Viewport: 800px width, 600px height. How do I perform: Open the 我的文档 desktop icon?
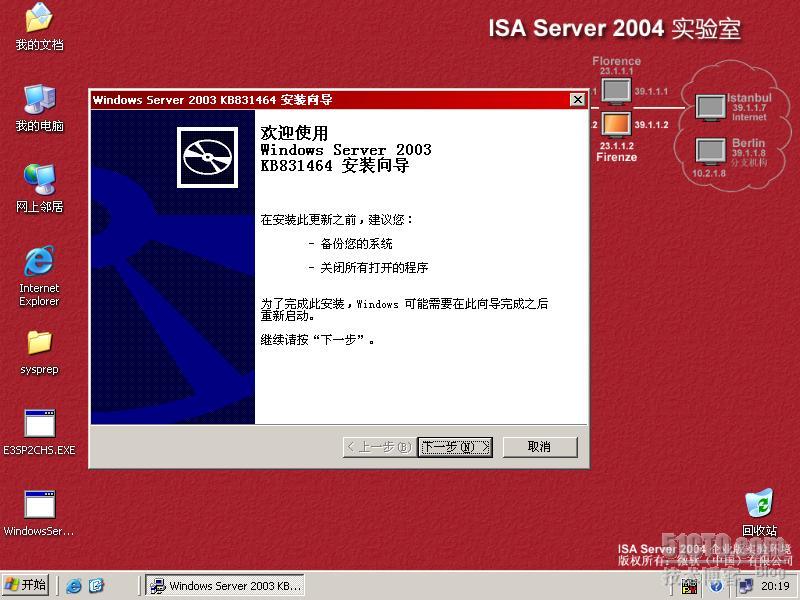[39, 27]
